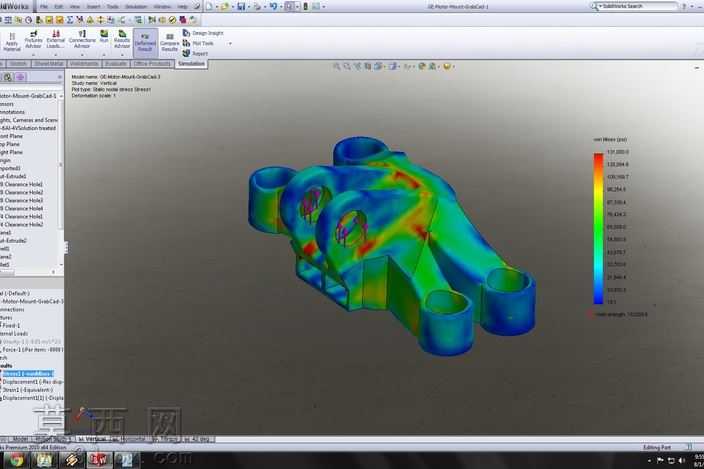Select the highlighted Stress1 von Mises result

coord(28,373)
